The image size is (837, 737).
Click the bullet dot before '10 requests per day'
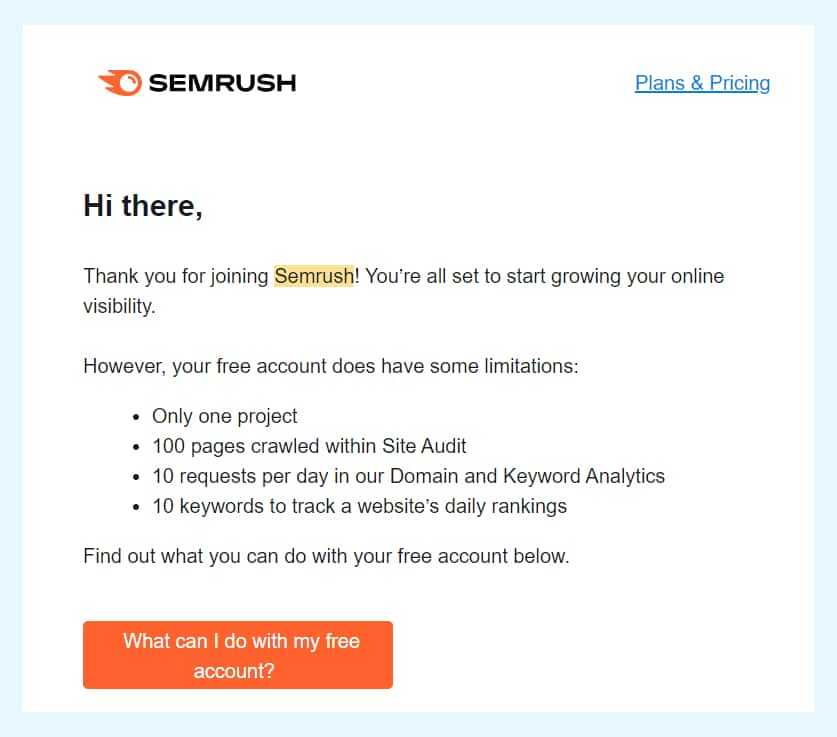(136, 477)
